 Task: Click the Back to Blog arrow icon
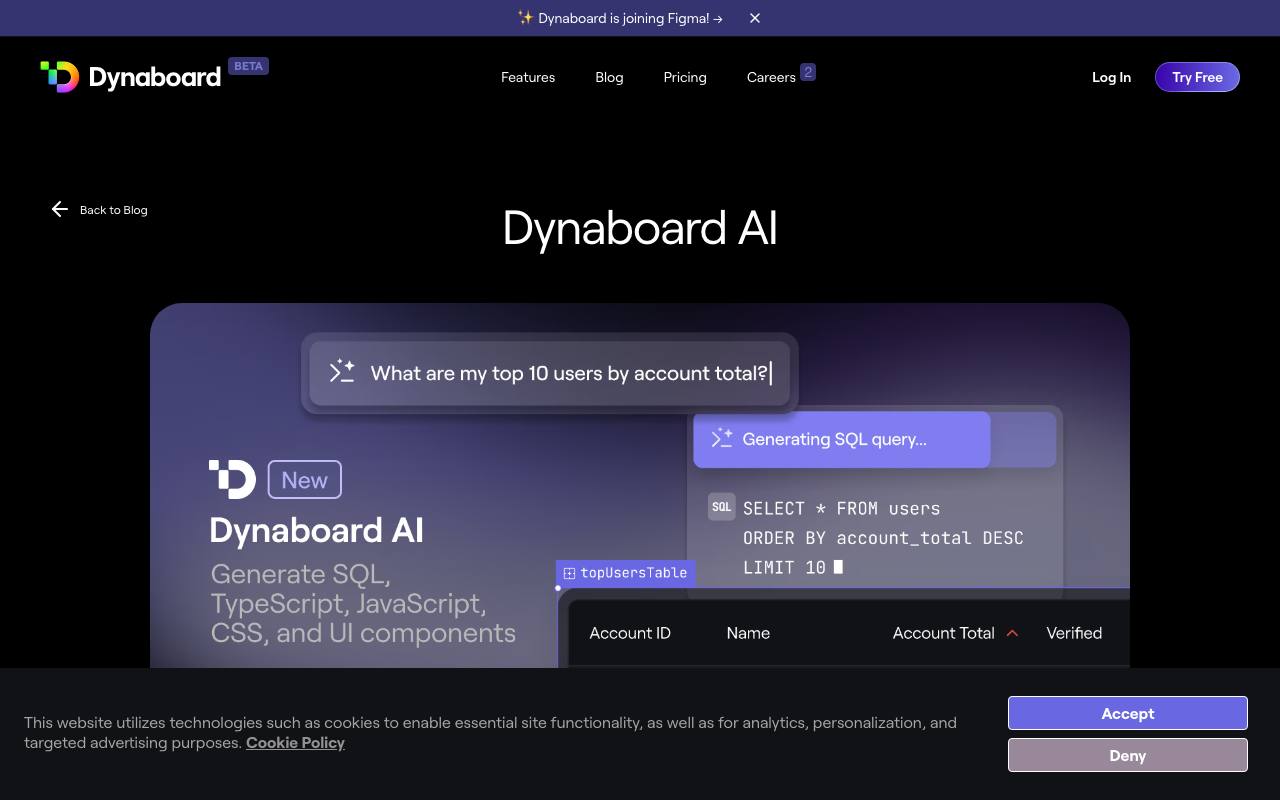tap(60, 209)
